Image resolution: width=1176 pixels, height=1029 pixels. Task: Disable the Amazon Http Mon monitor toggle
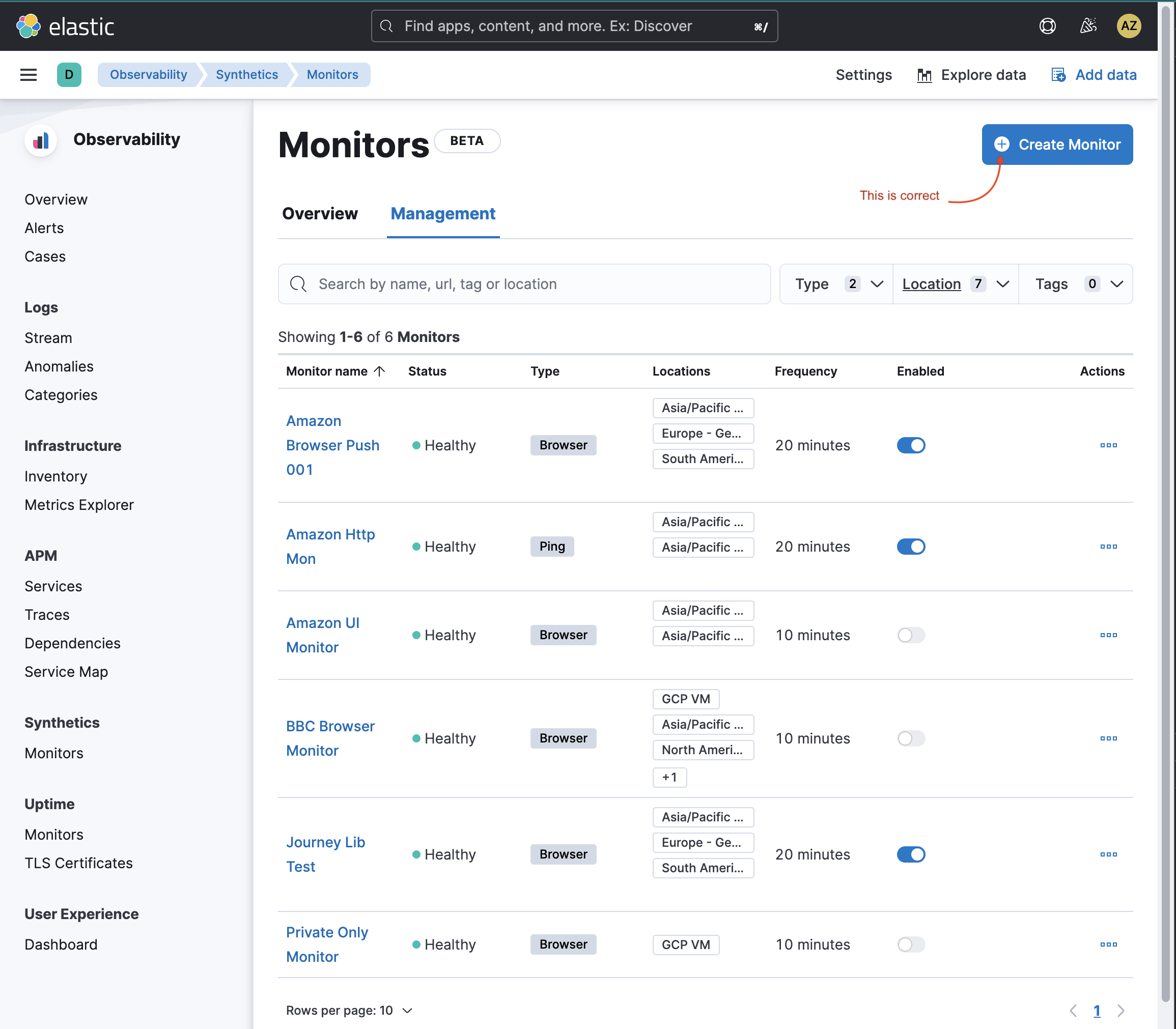pos(911,546)
